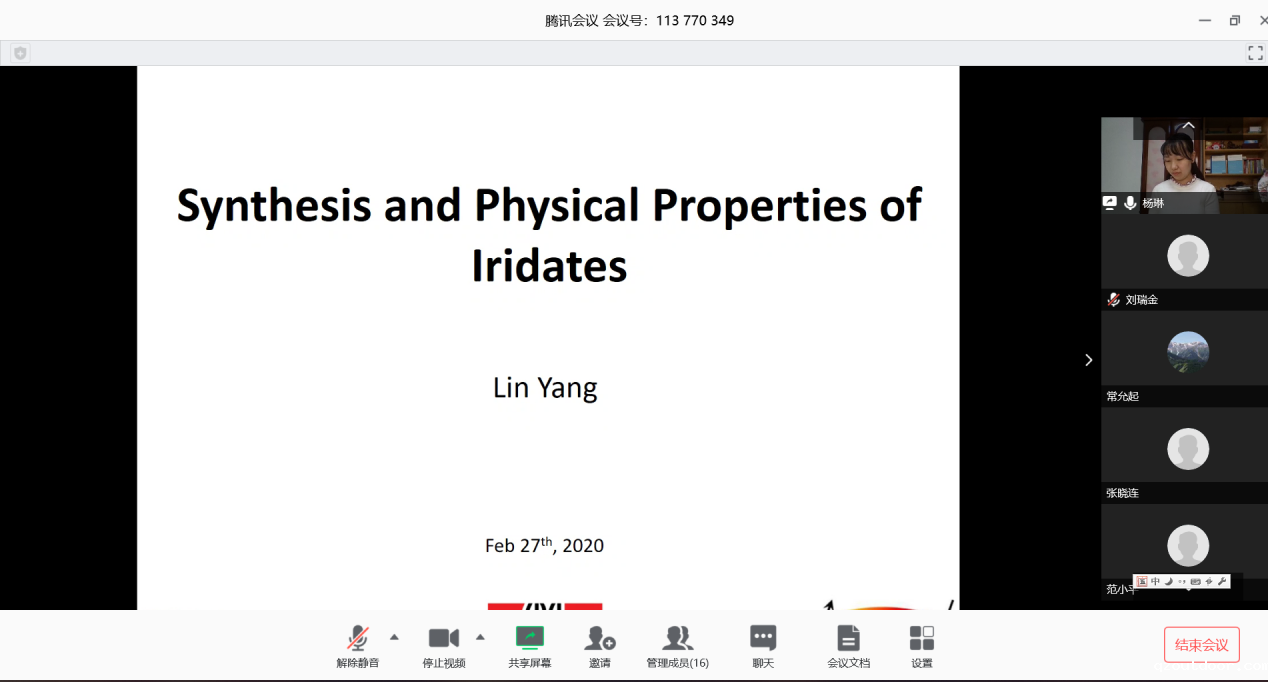The height and width of the screenshot is (682, 1268).
Task: Open audio options arrow beside microphone
Action: pyautogui.click(x=394, y=637)
